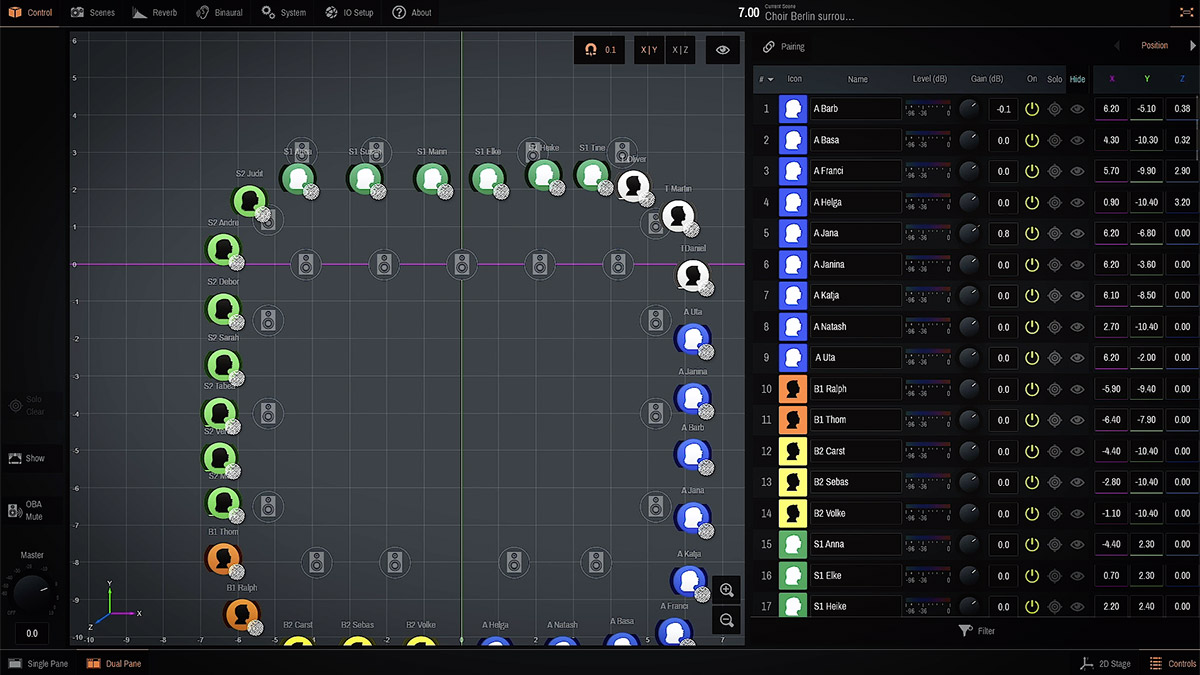Image resolution: width=1200 pixels, height=675 pixels.
Task: Toggle the On power button for S1 Anna
Action: pyautogui.click(x=1032, y=544)
